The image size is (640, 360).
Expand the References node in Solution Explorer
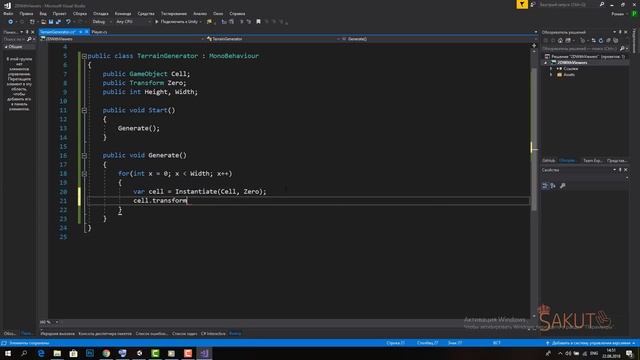pos(551,69)
